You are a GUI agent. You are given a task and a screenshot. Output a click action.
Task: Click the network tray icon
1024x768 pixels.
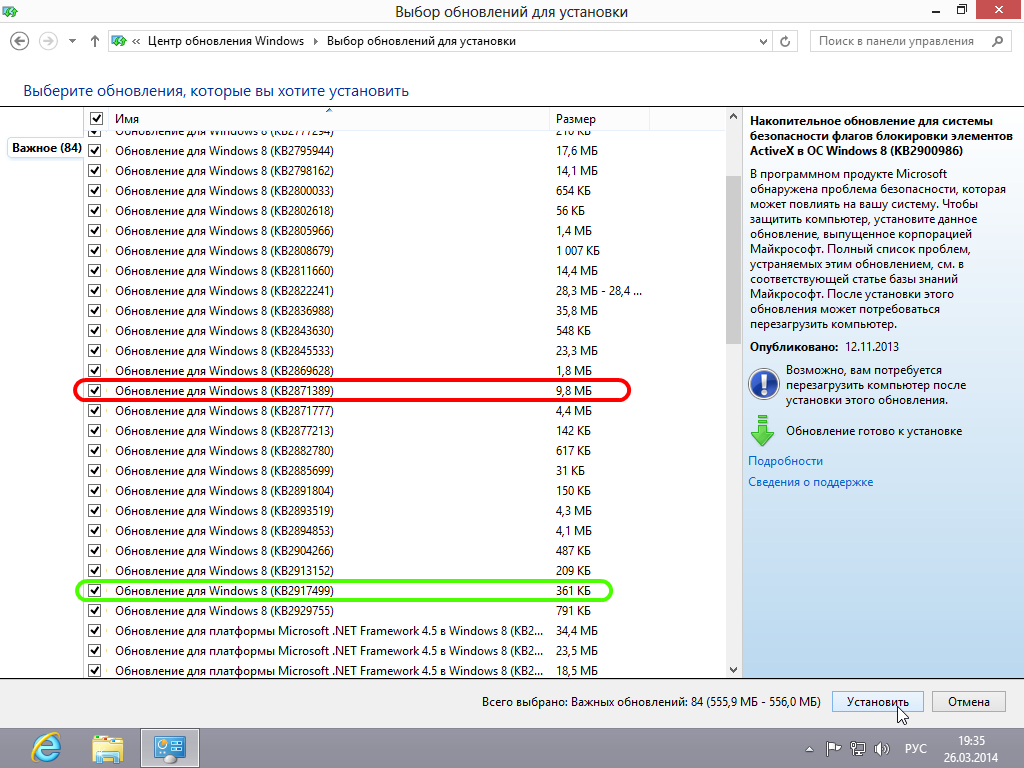(x=857, y=749)
